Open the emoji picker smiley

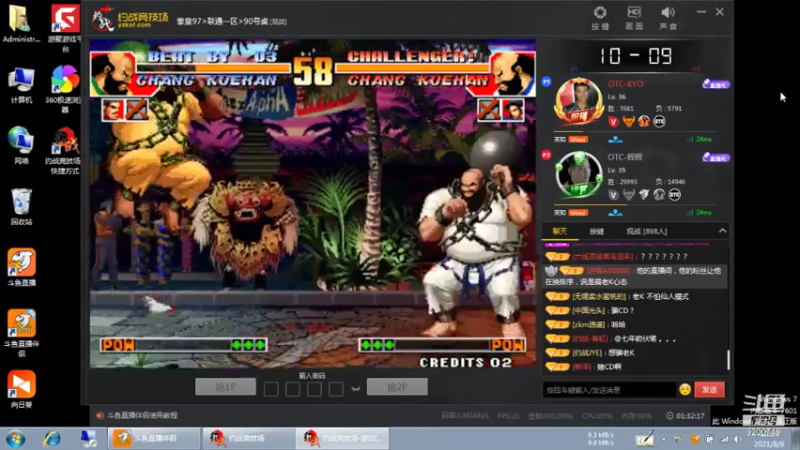685,390
